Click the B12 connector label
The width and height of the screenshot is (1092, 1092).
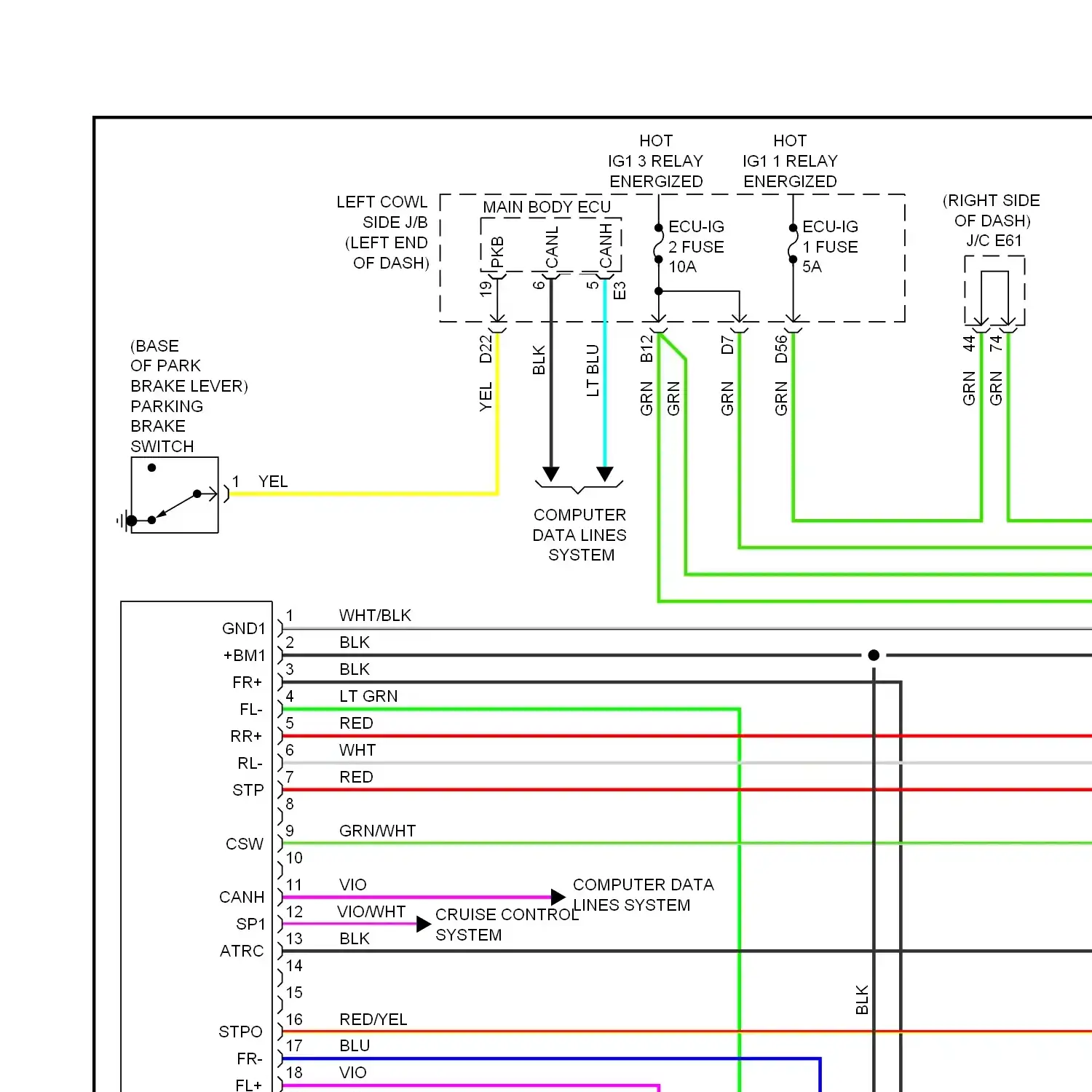(x=646, y=349)
